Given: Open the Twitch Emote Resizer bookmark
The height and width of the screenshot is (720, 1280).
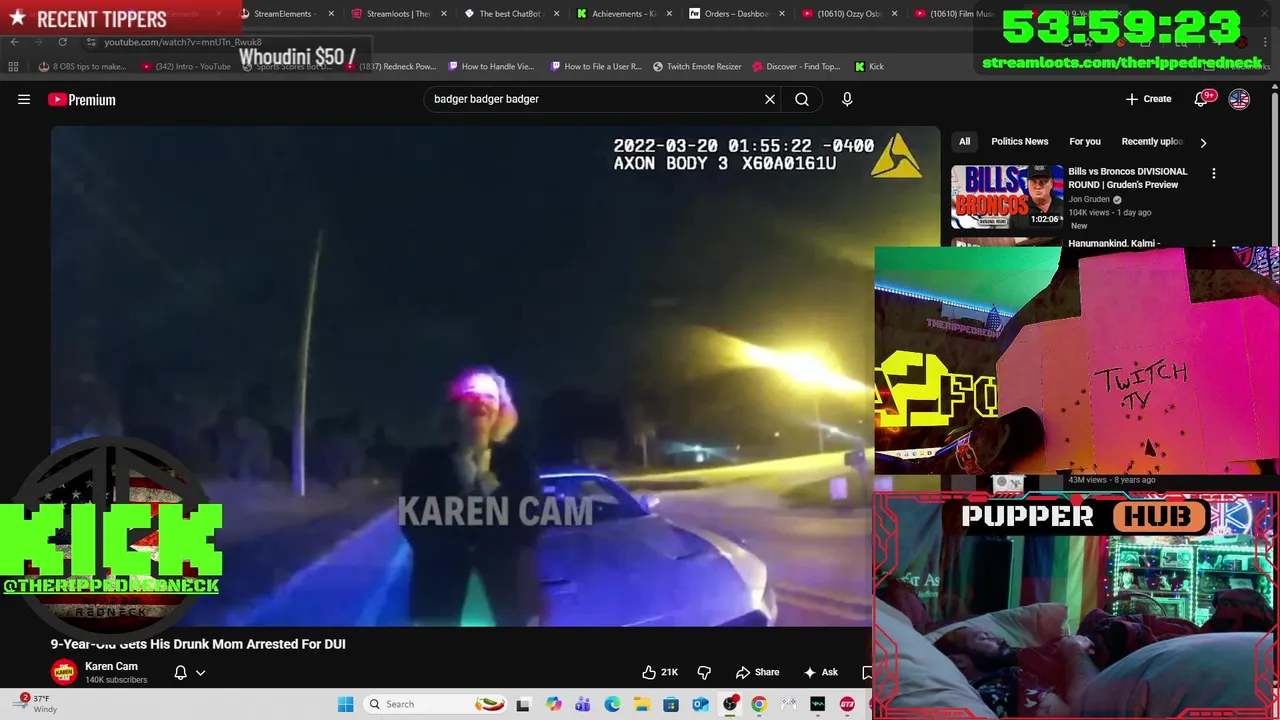Looking at the screenshot, I should [697, 66].
